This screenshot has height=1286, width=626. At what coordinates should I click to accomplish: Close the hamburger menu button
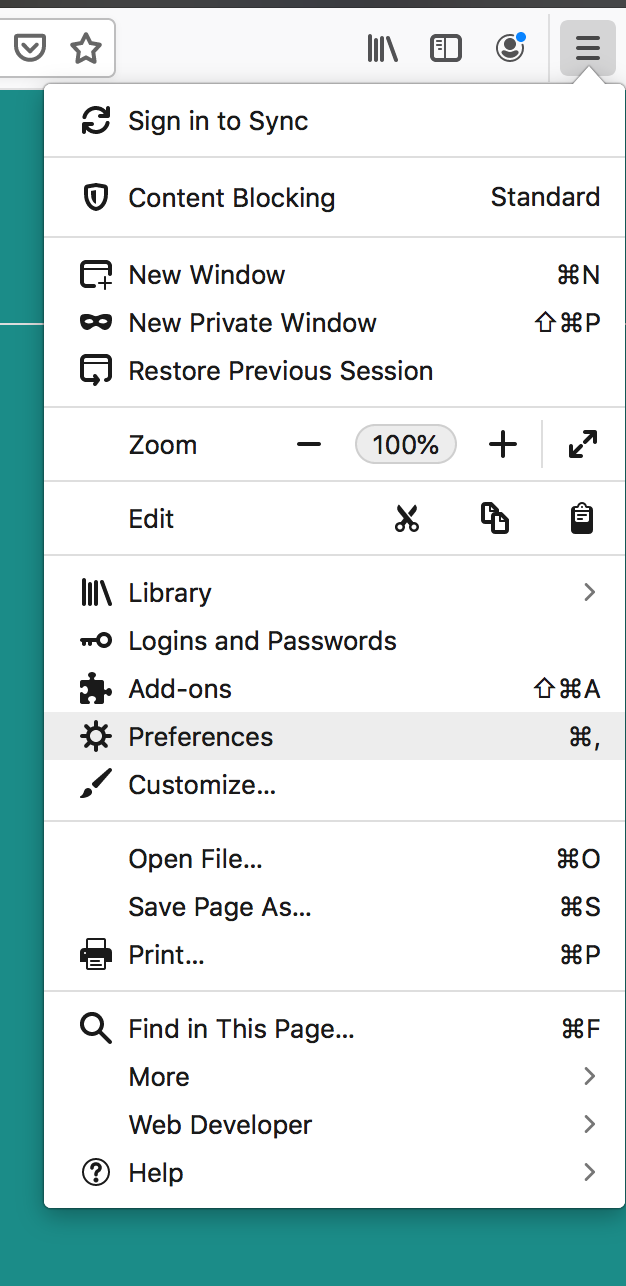coord(588,48)
